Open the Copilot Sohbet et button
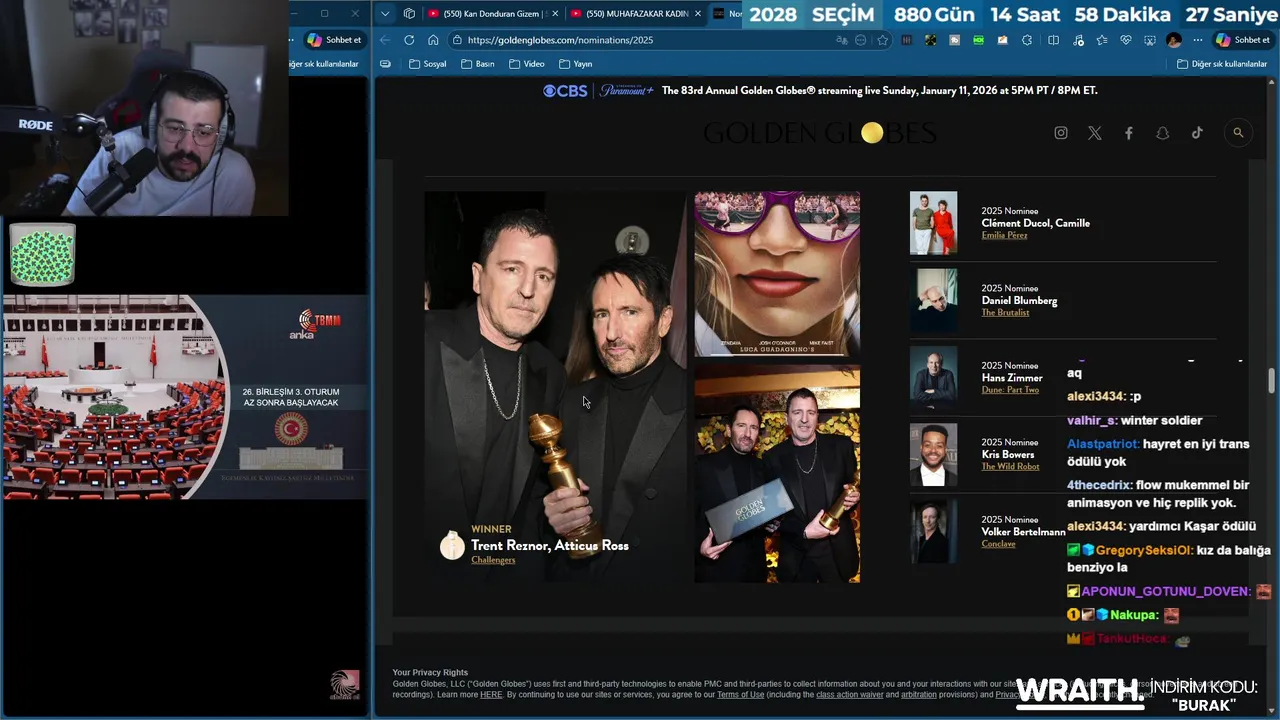 pos(1244,40)
